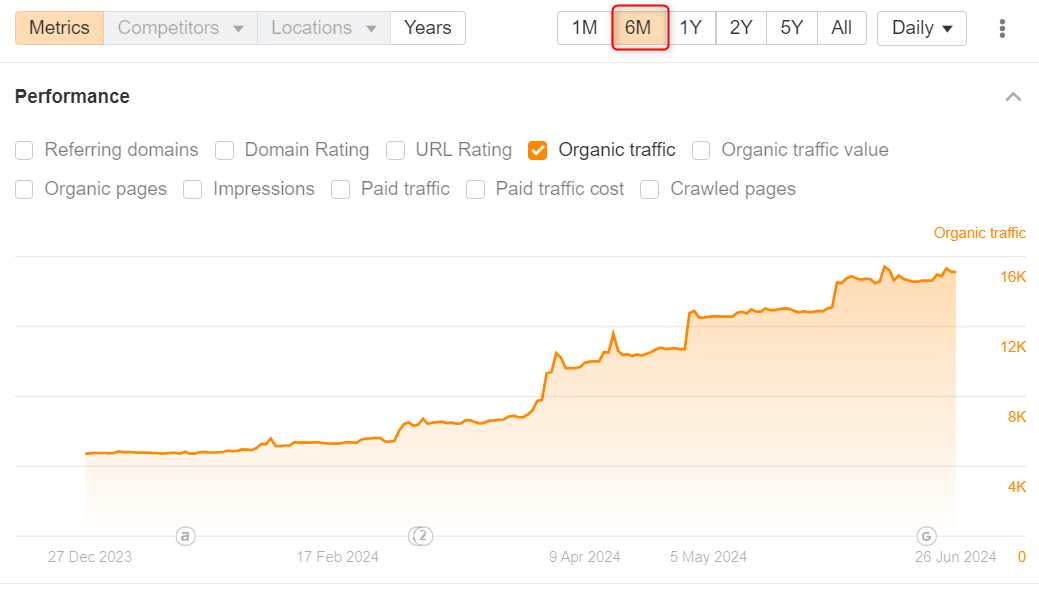
Task: Collapse the Performance section chevron
Action: 1013,97
